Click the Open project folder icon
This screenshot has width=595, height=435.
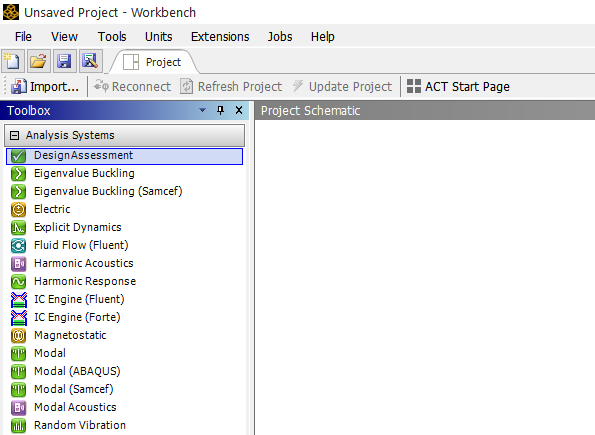38,61
